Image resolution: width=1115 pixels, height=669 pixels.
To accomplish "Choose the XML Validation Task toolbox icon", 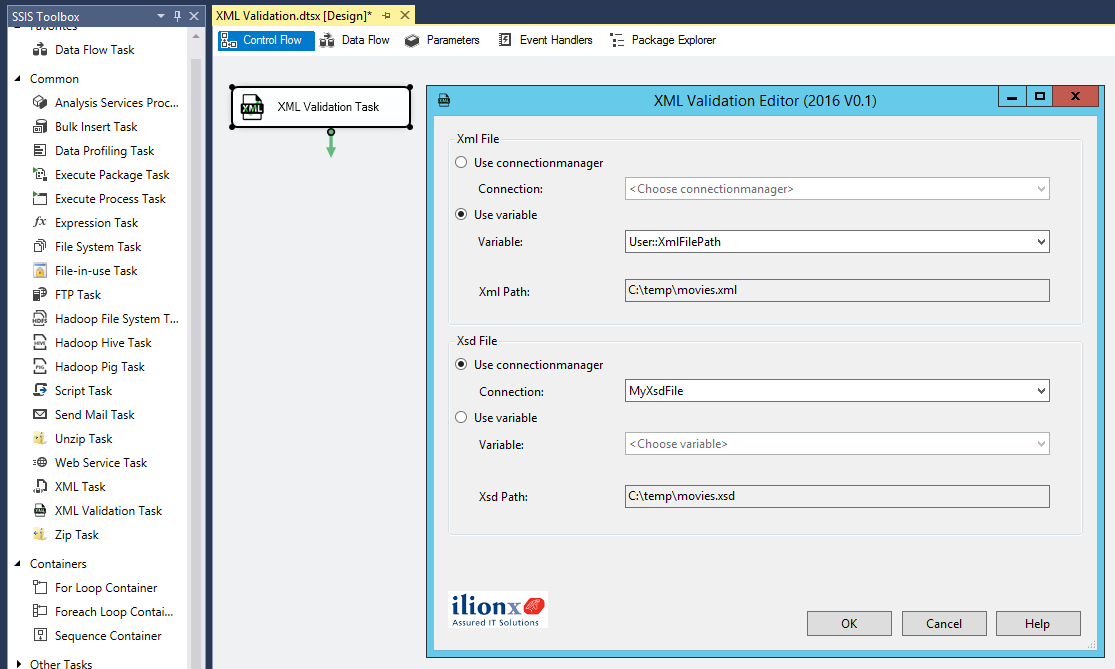I will point(40,510).
